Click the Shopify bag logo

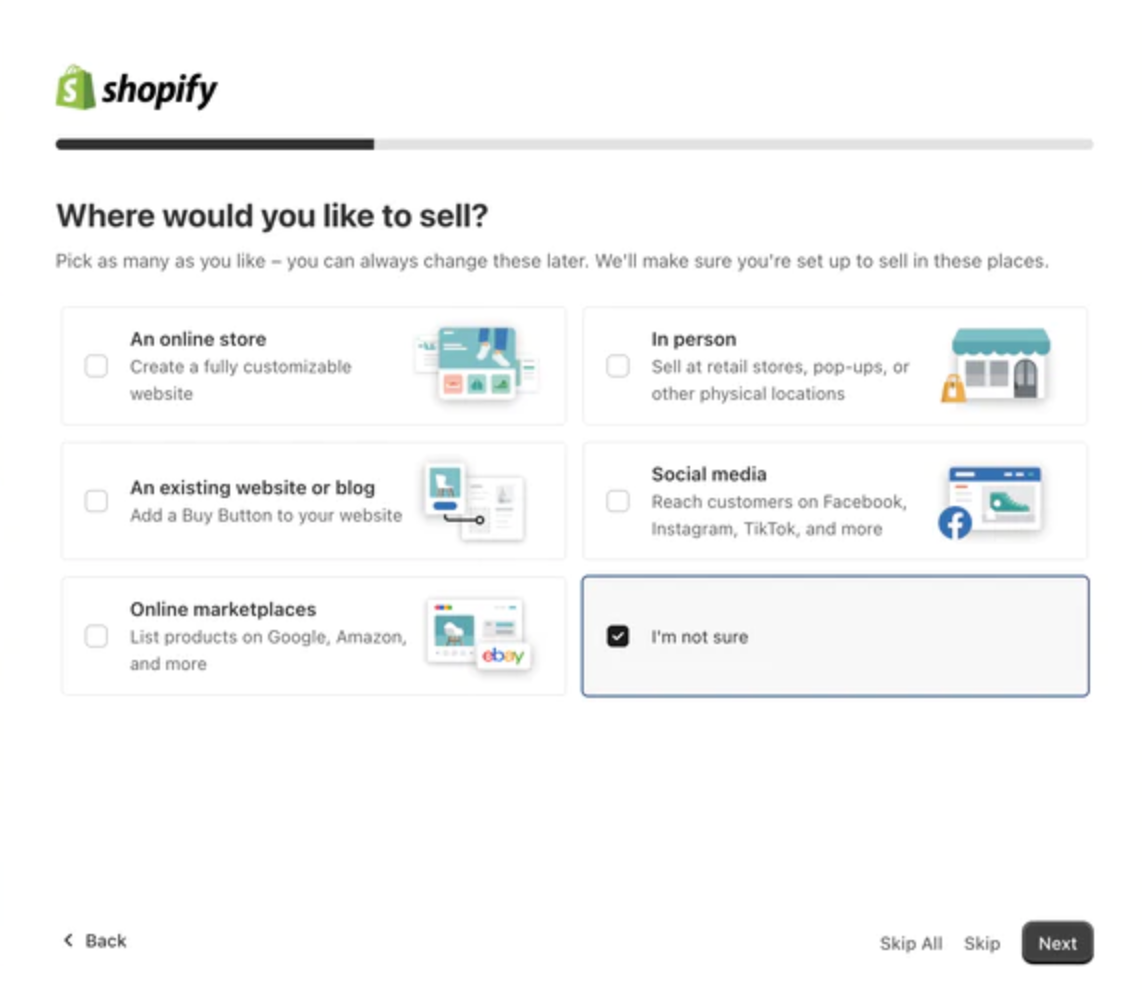click(x=76, y=87)
